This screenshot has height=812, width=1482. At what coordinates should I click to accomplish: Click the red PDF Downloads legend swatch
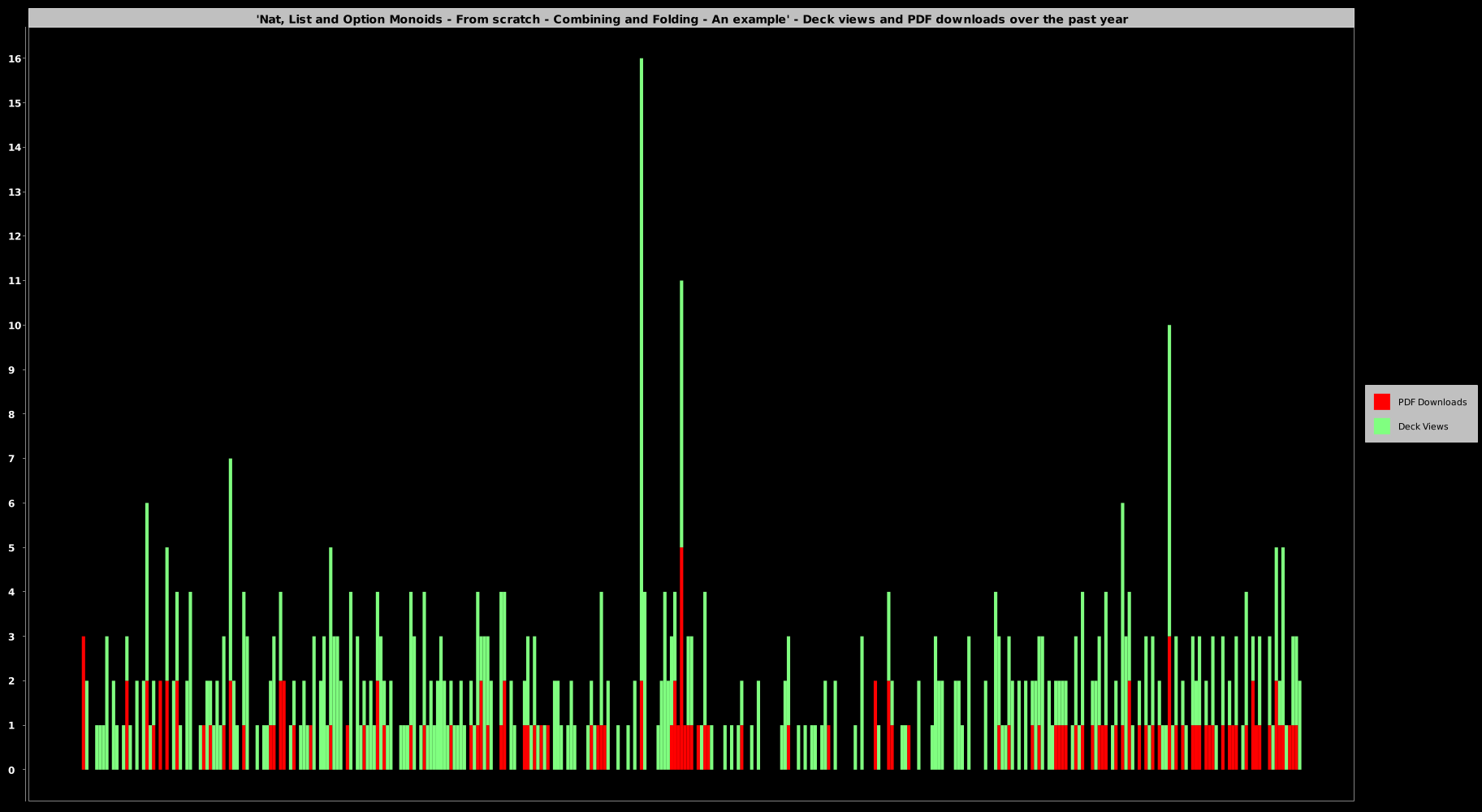(x=1381, y=402)
